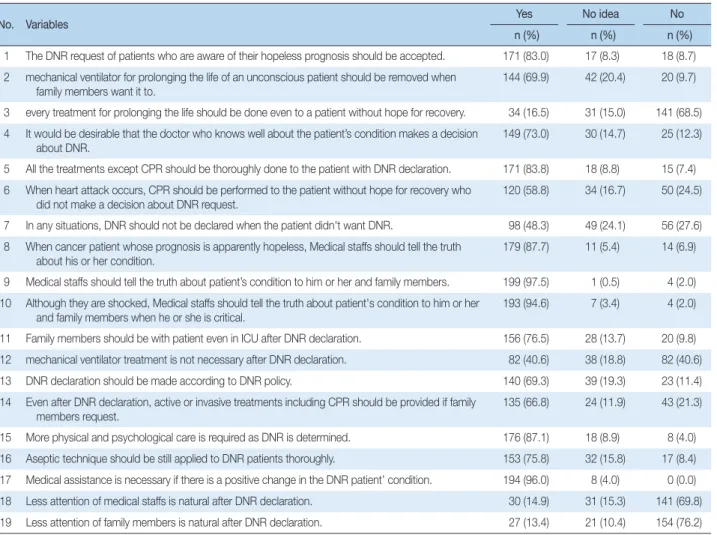Viewport: 717px width, 535px height.
Task: Click row 16 aseptic technique statement
Action: click(180, 459)
